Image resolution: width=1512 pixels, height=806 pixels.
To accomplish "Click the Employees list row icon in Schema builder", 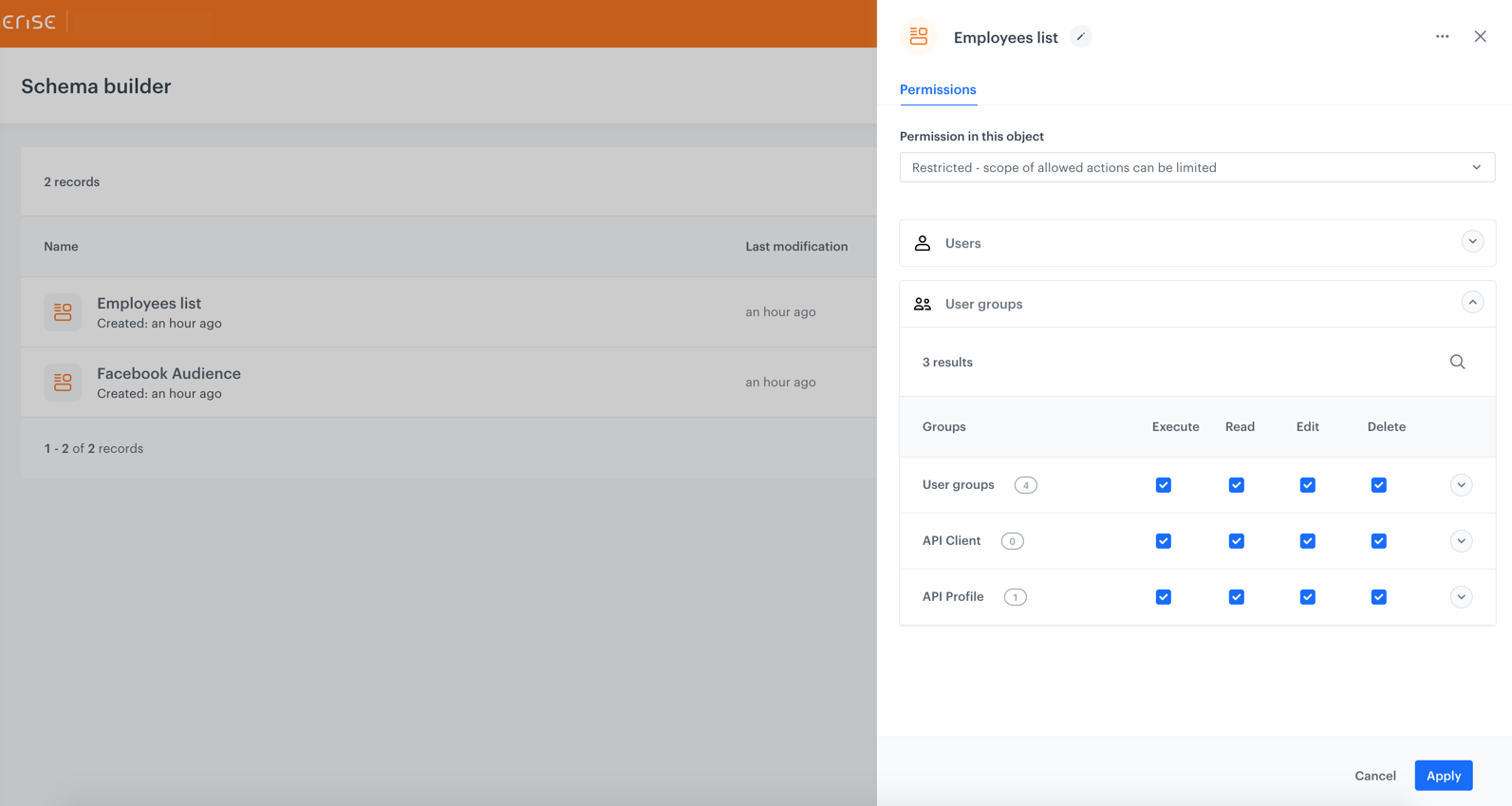I will coord(63,311).
